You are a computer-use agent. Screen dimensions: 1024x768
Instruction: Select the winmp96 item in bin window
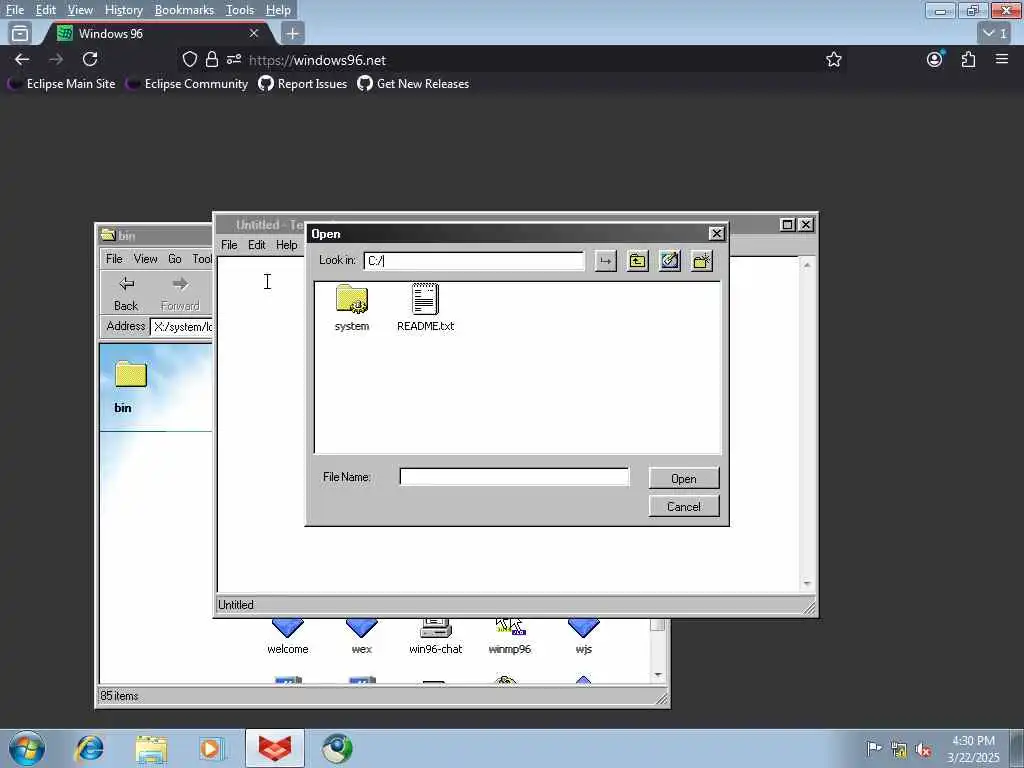coord(509,637)
